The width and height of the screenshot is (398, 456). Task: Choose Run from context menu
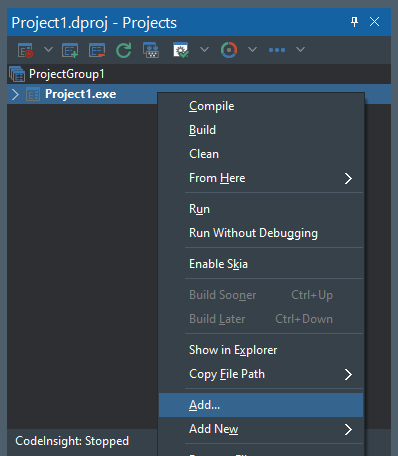pos(261,209)
